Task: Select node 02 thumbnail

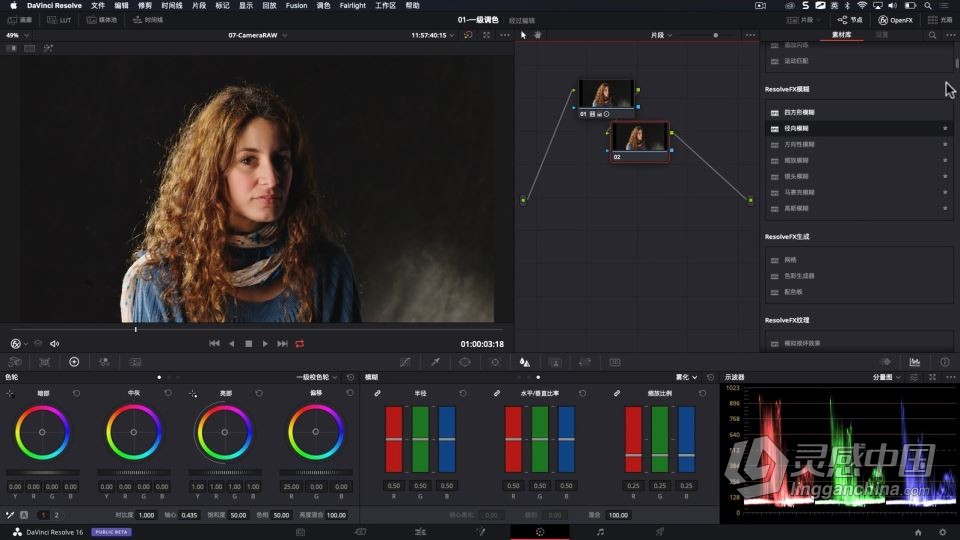Action: tap(639, 137)
